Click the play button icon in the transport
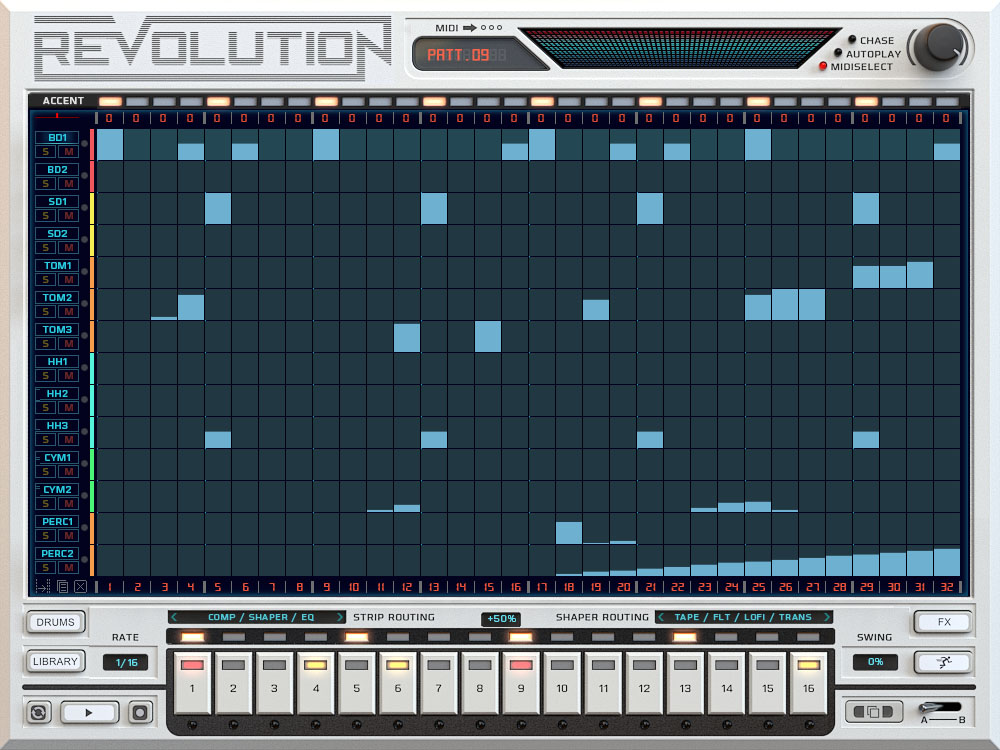 88,712
